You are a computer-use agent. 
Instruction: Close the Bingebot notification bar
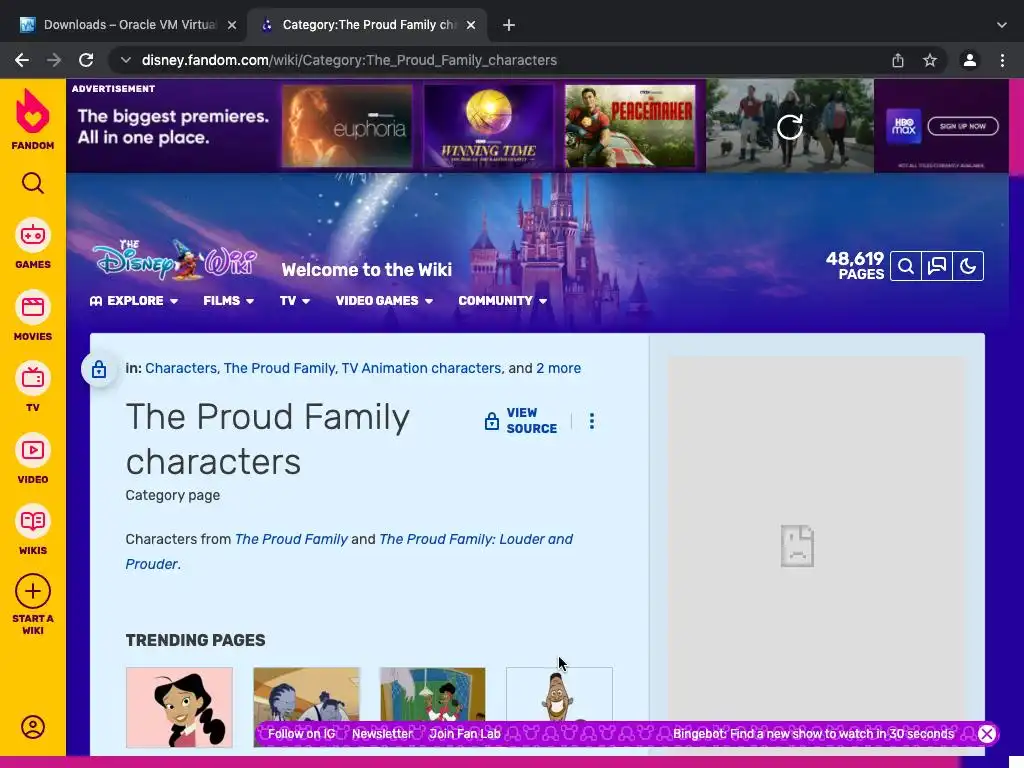tap(987, 734)
